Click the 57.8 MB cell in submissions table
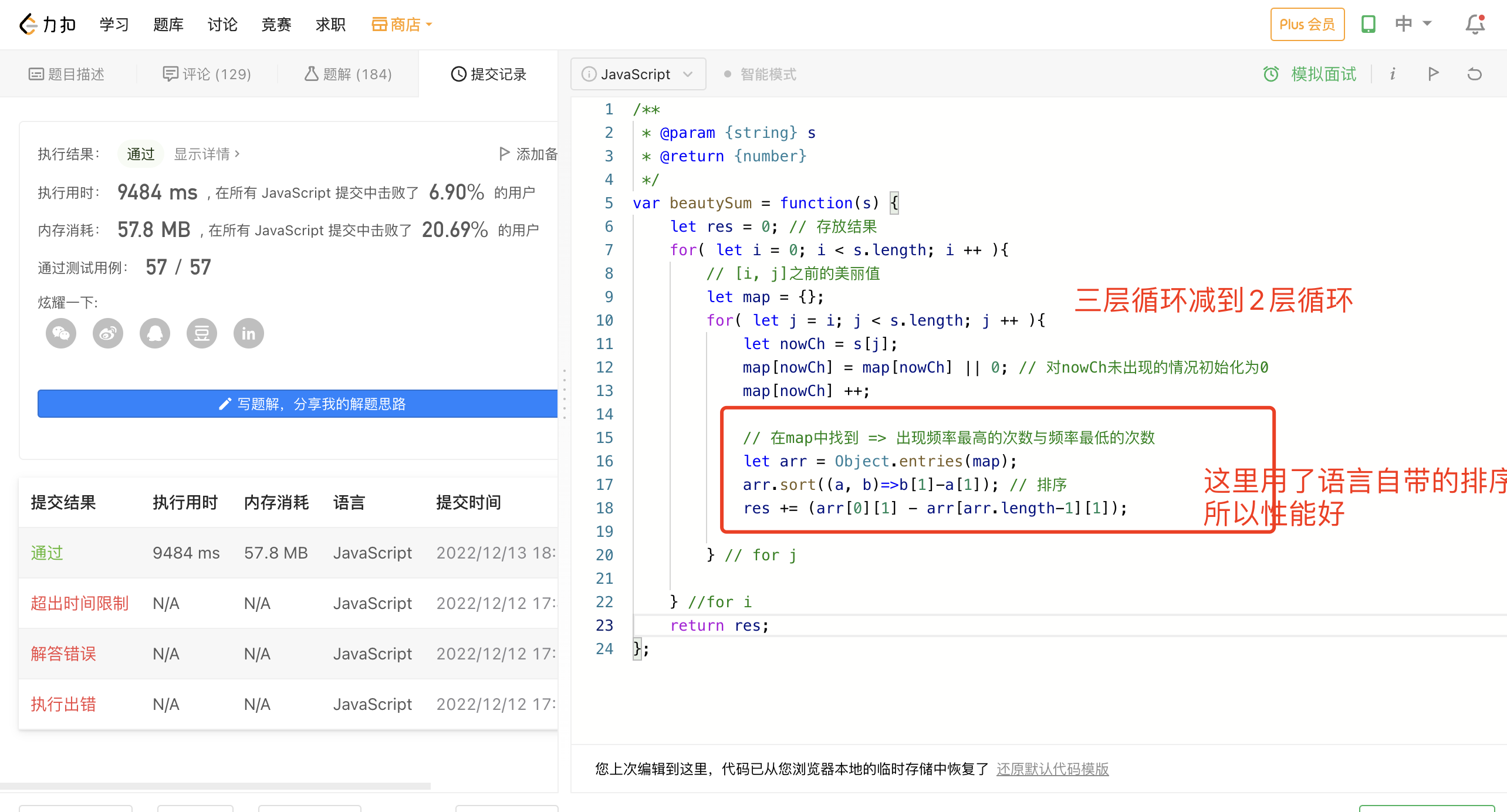The image size is (1507, 812). (276, 553)
